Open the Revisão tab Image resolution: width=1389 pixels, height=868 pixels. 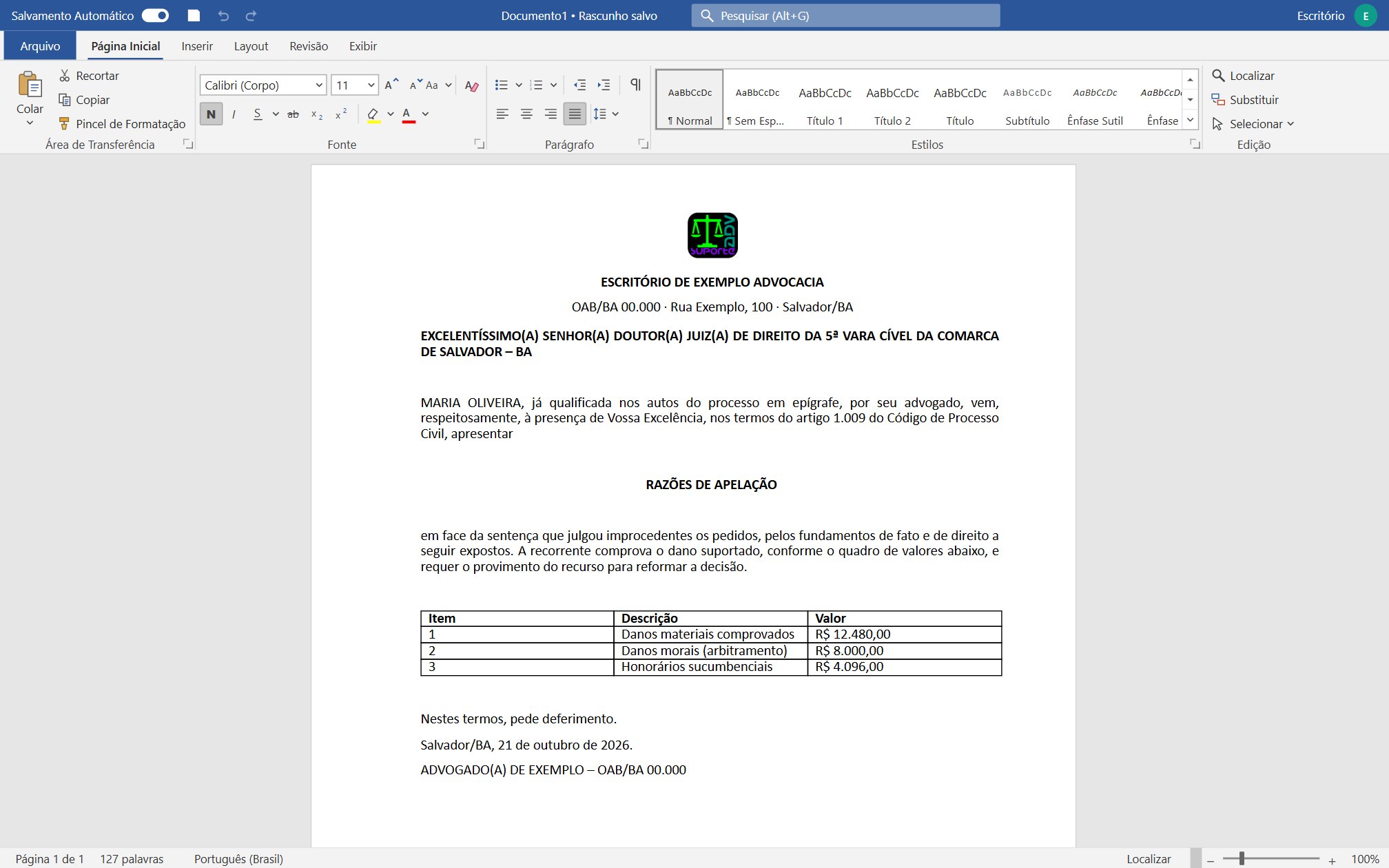pos(309,46)
